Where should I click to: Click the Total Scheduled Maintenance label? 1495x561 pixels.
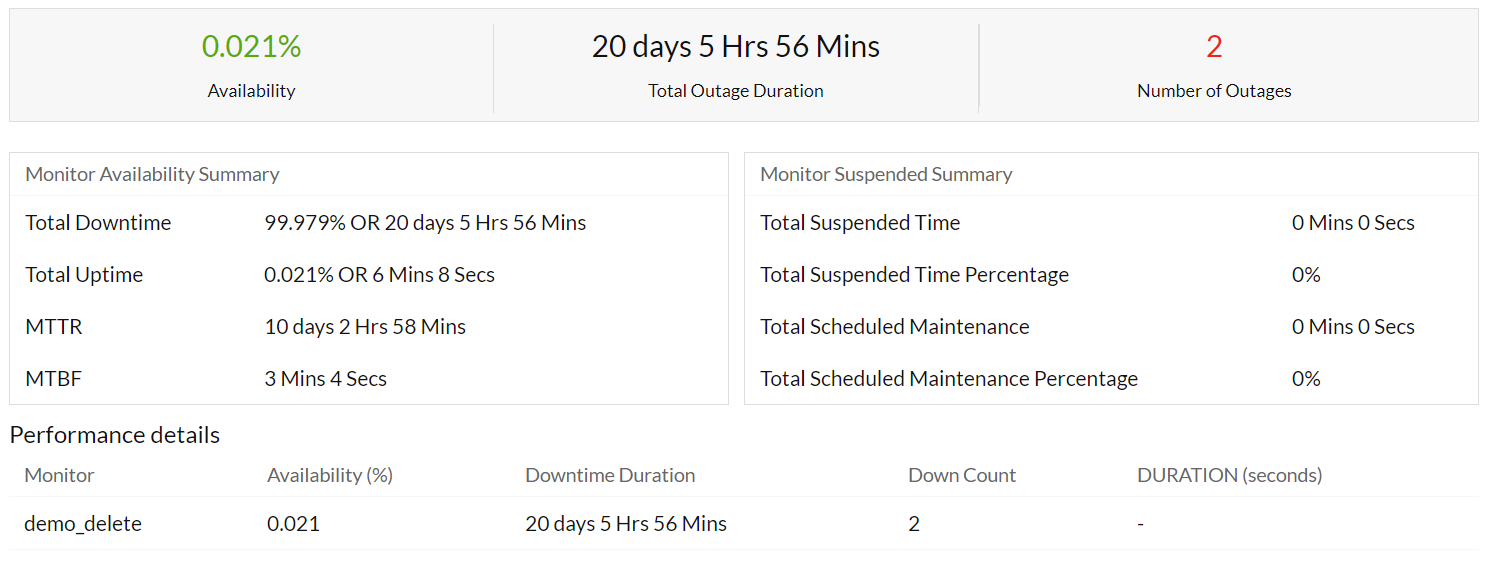pyautogui.click(x=894, y=327)
